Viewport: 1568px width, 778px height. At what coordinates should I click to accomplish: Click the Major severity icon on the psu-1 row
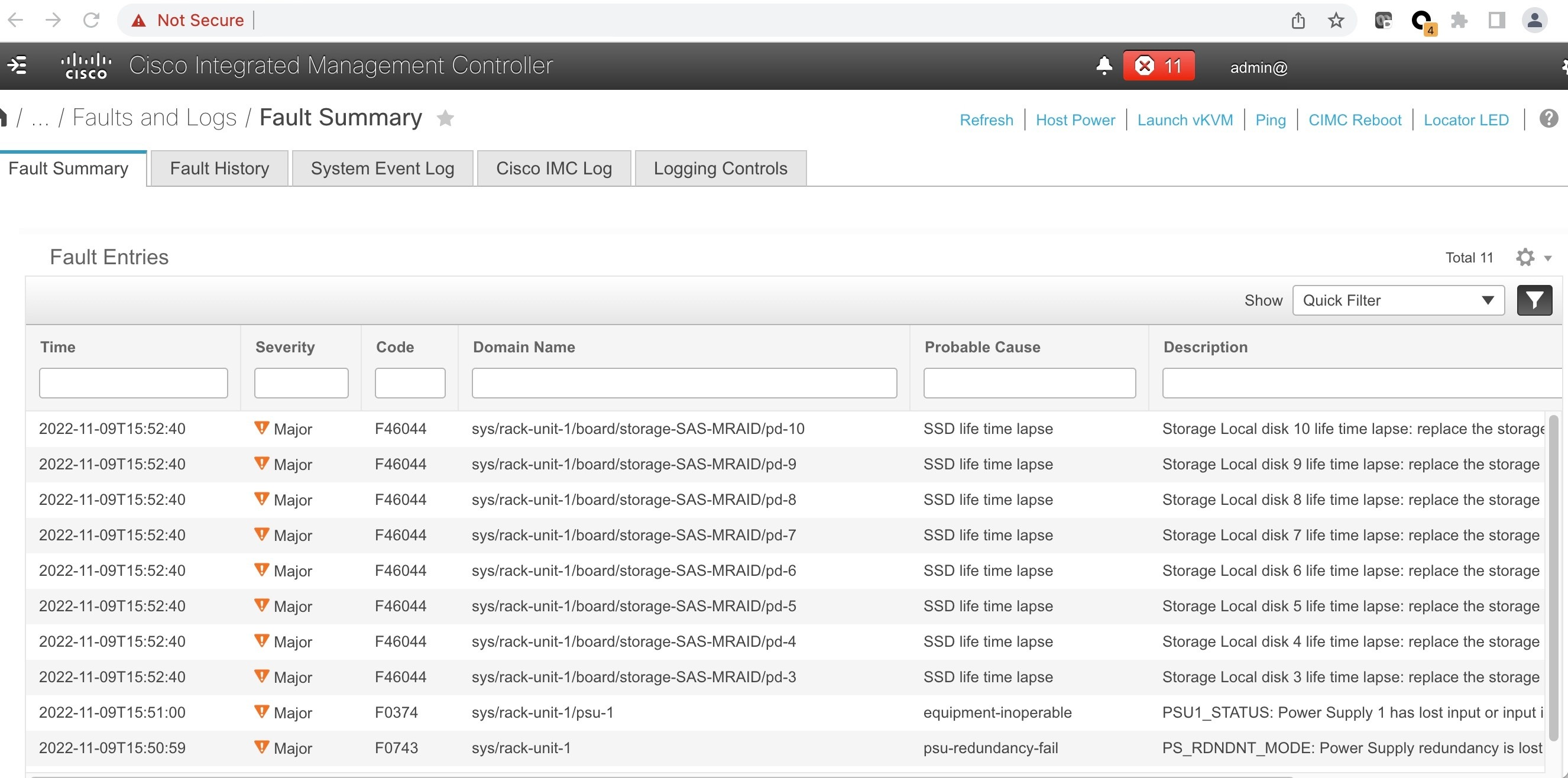262,712
